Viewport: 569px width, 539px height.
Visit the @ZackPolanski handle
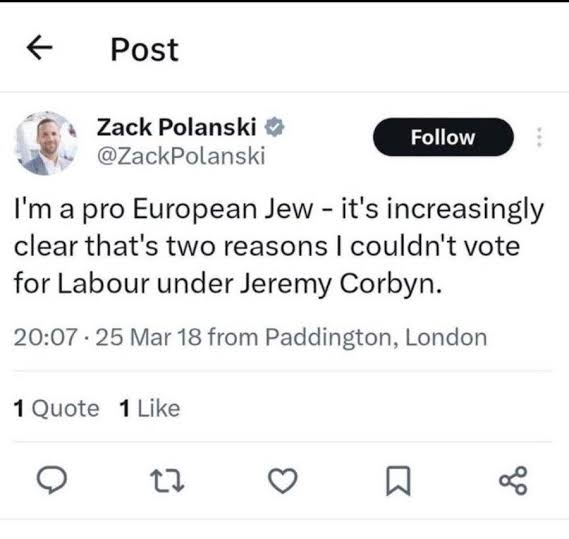(x=181, y=156)
